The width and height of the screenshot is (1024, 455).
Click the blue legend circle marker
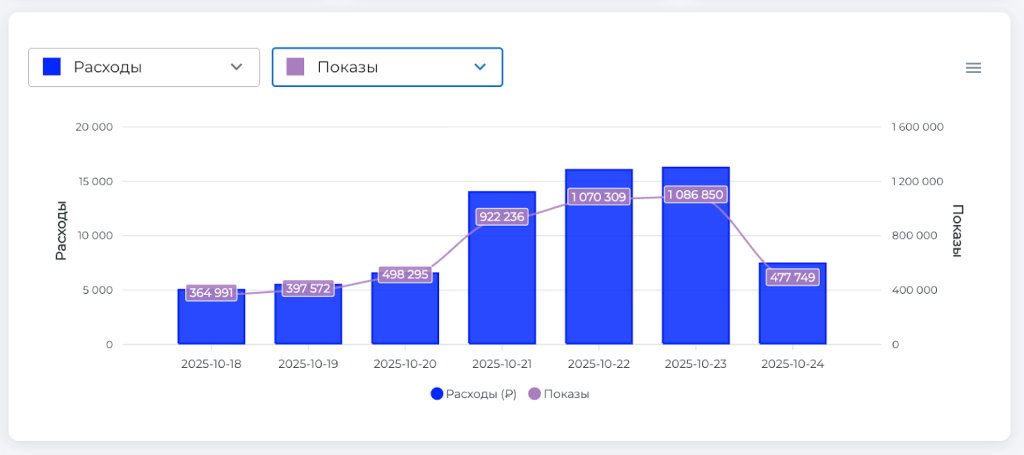coord(437,394)
